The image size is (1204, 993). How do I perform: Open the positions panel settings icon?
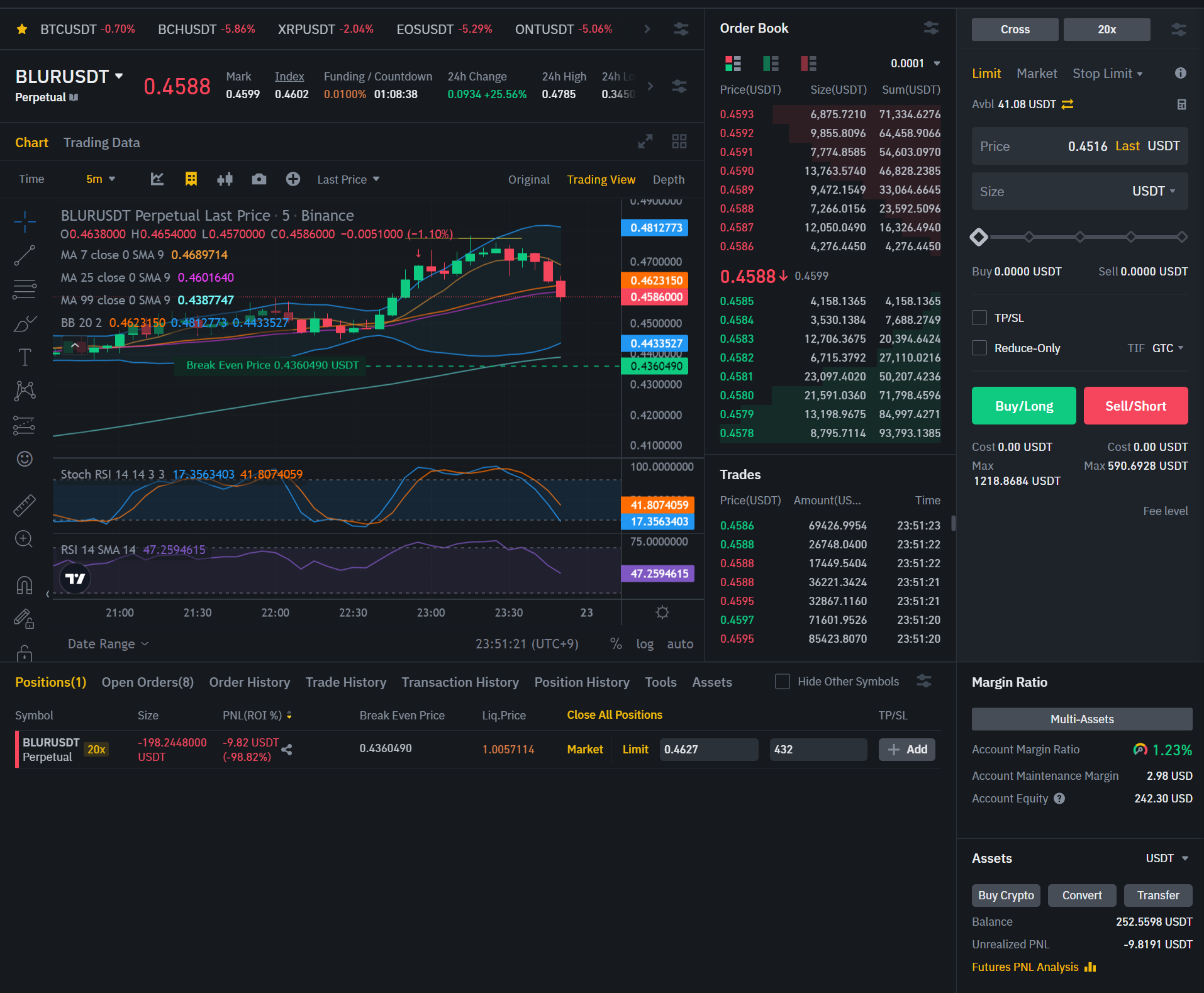tap(924, 681)
